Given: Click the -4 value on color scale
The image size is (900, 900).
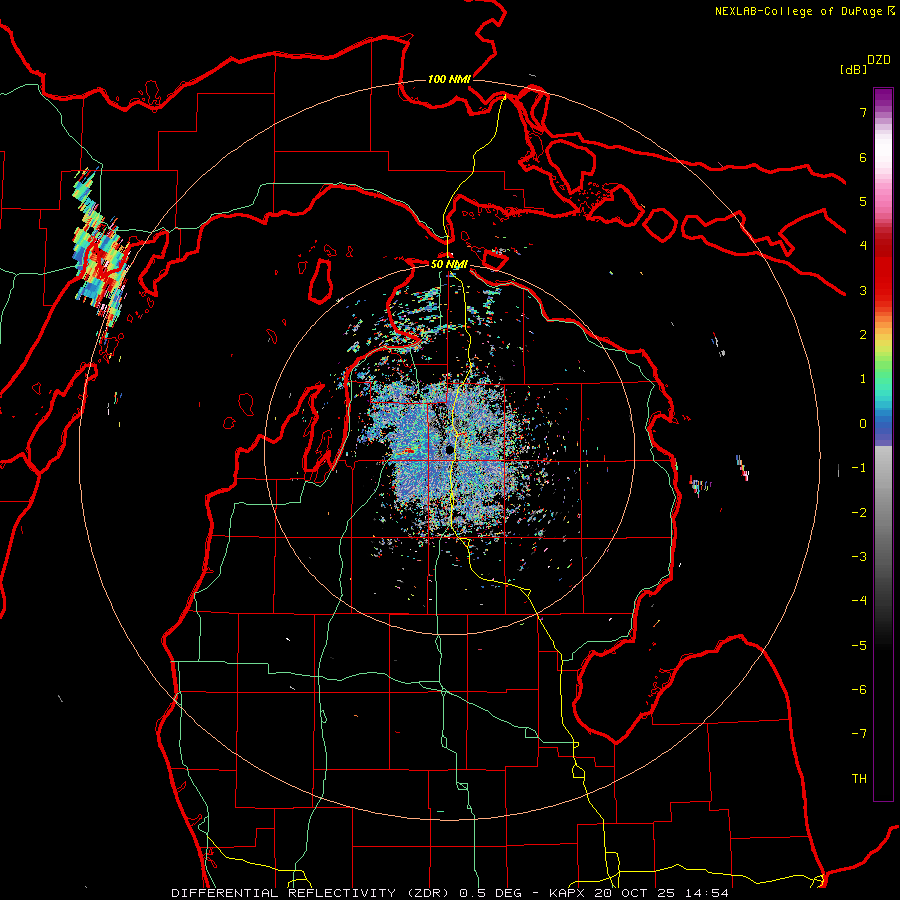Looking at the screenshot, I should (x=859, y=601).
